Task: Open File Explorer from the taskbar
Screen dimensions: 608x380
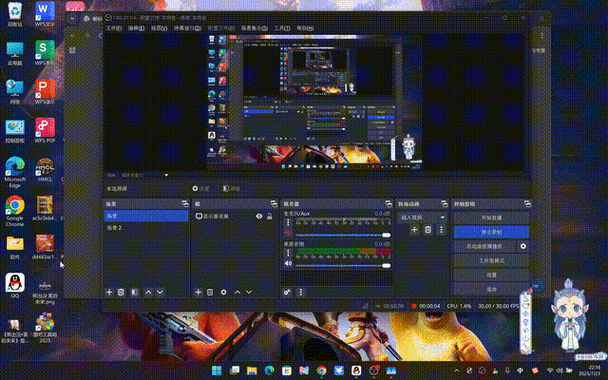Action: (252, 371)
